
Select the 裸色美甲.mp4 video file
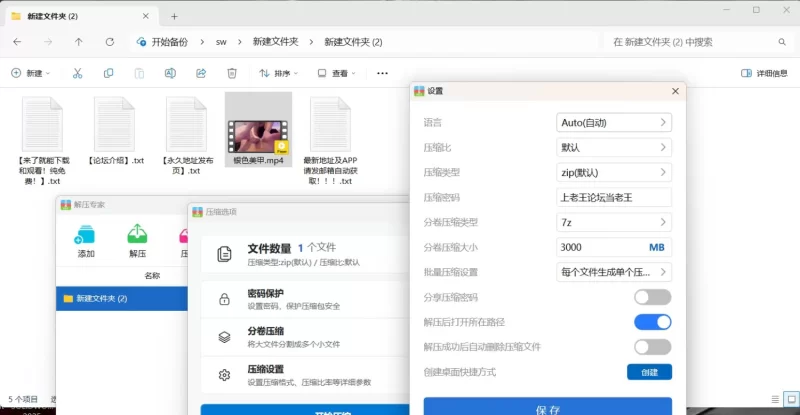(x=258, y=130)
